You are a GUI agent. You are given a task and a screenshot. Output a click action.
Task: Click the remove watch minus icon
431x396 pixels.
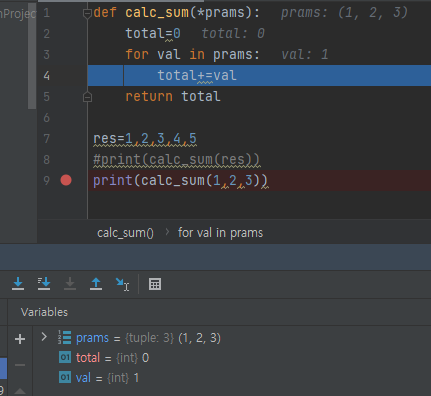coord(20,365)
